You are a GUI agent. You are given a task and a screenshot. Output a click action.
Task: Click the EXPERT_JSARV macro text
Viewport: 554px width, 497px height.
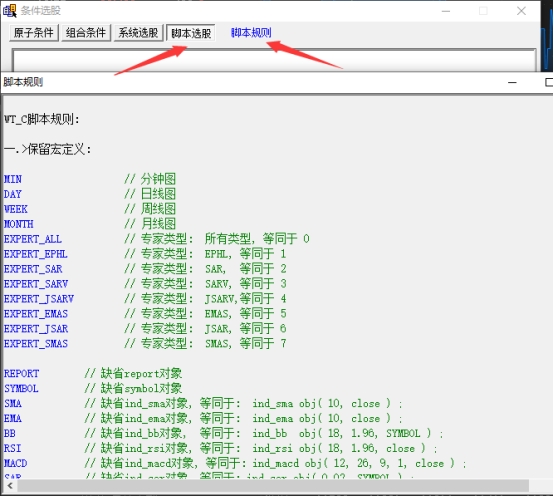pyautogui.click(x=39, y=299)
